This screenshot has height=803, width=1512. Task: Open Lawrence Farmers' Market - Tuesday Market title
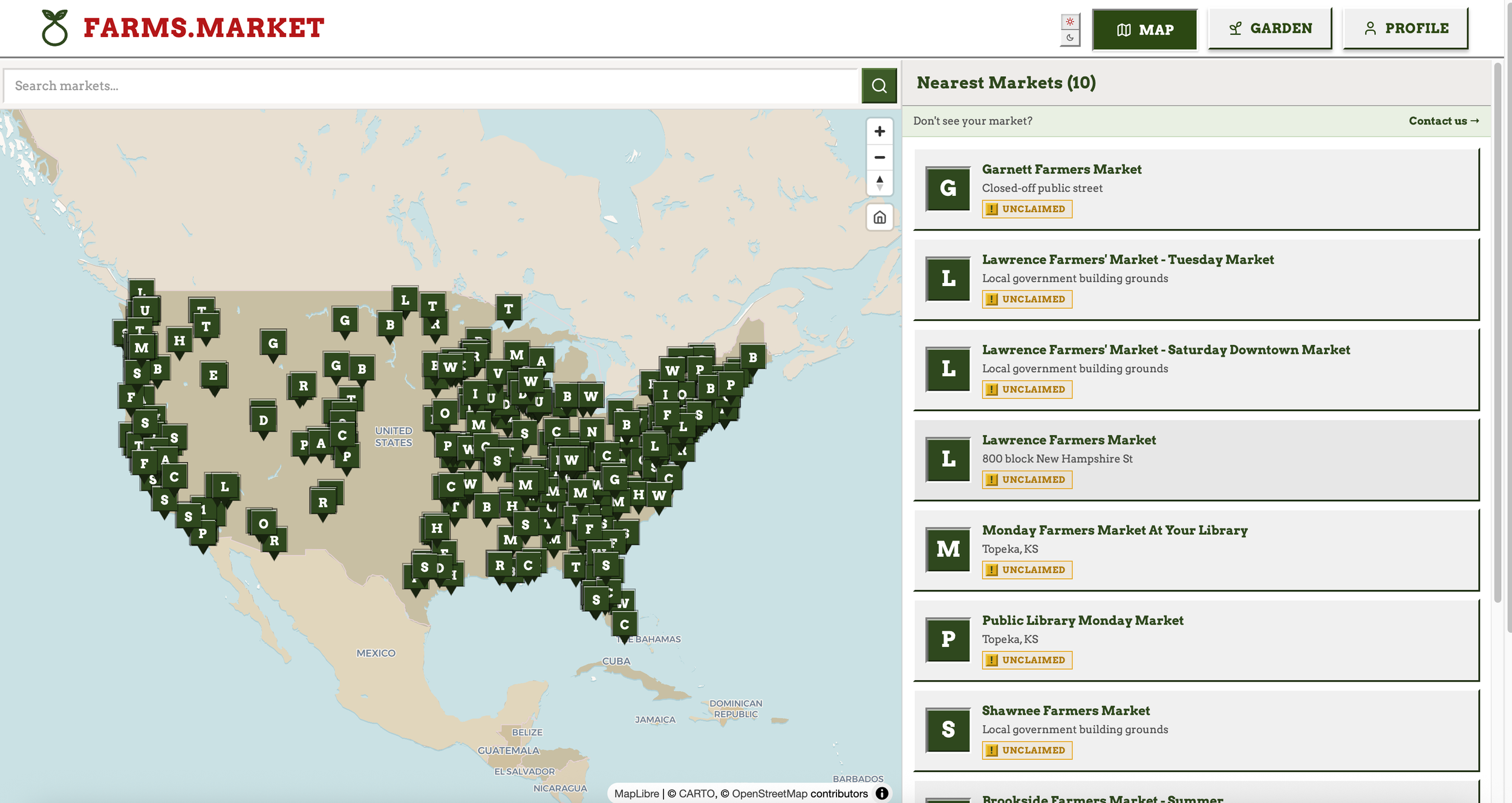click(x=1128, y=259)
